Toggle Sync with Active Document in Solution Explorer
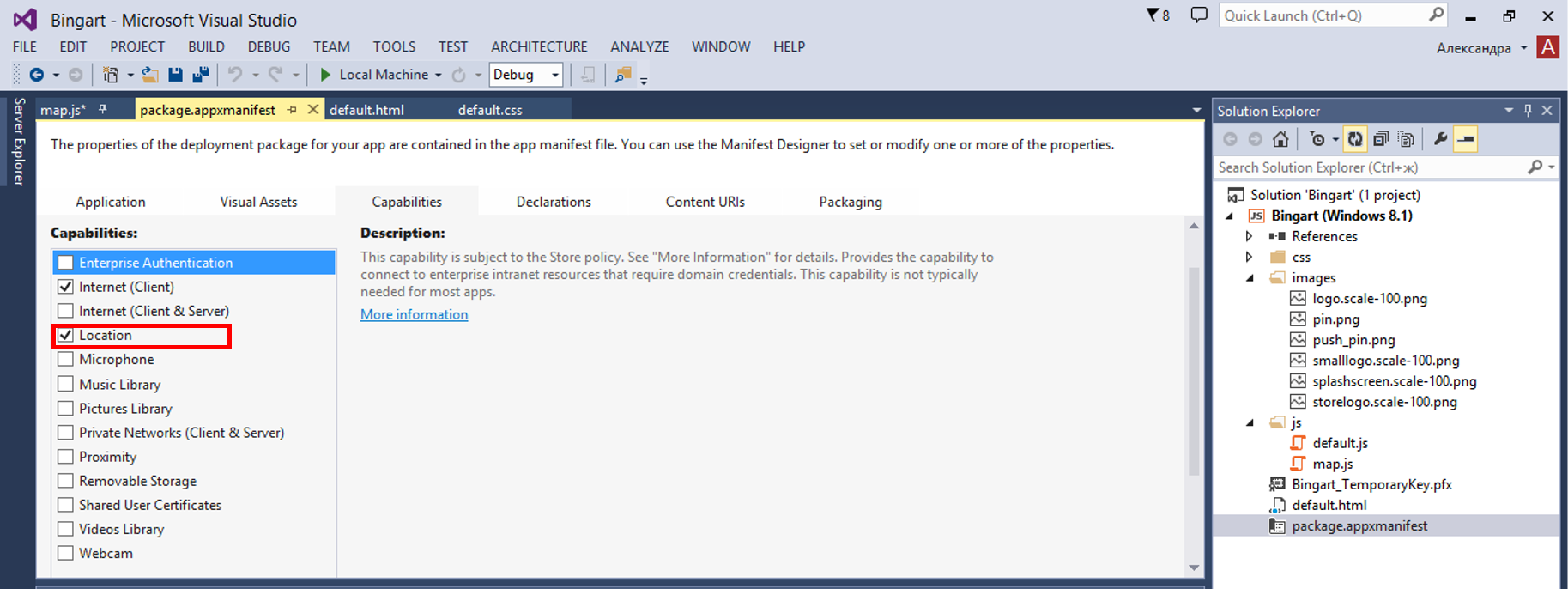This screenshot has height=589, width=1568. (x=1355, y=139)
